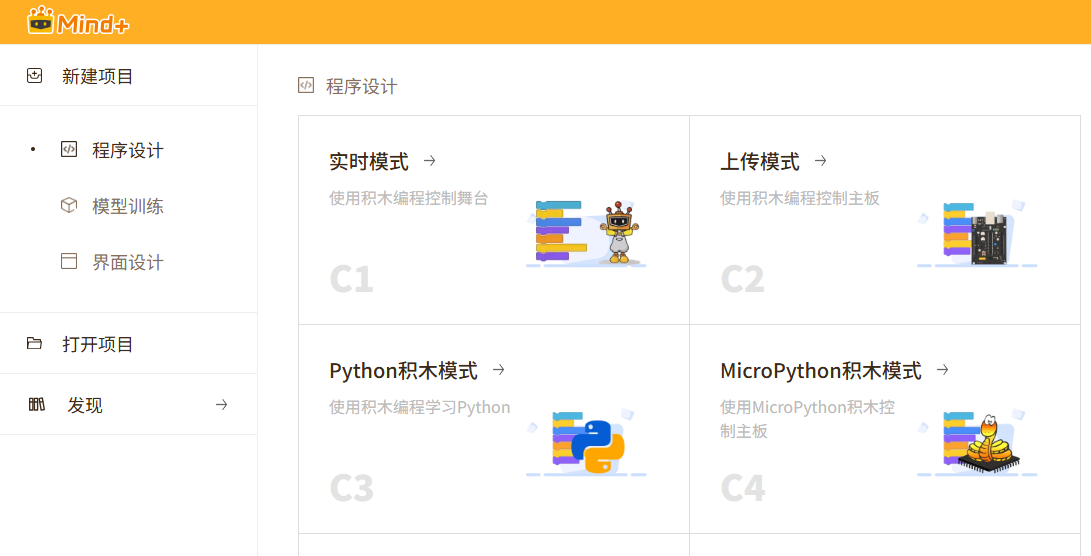
Task: Click the Mind+ logo in header
Action: tap(78, 21)
